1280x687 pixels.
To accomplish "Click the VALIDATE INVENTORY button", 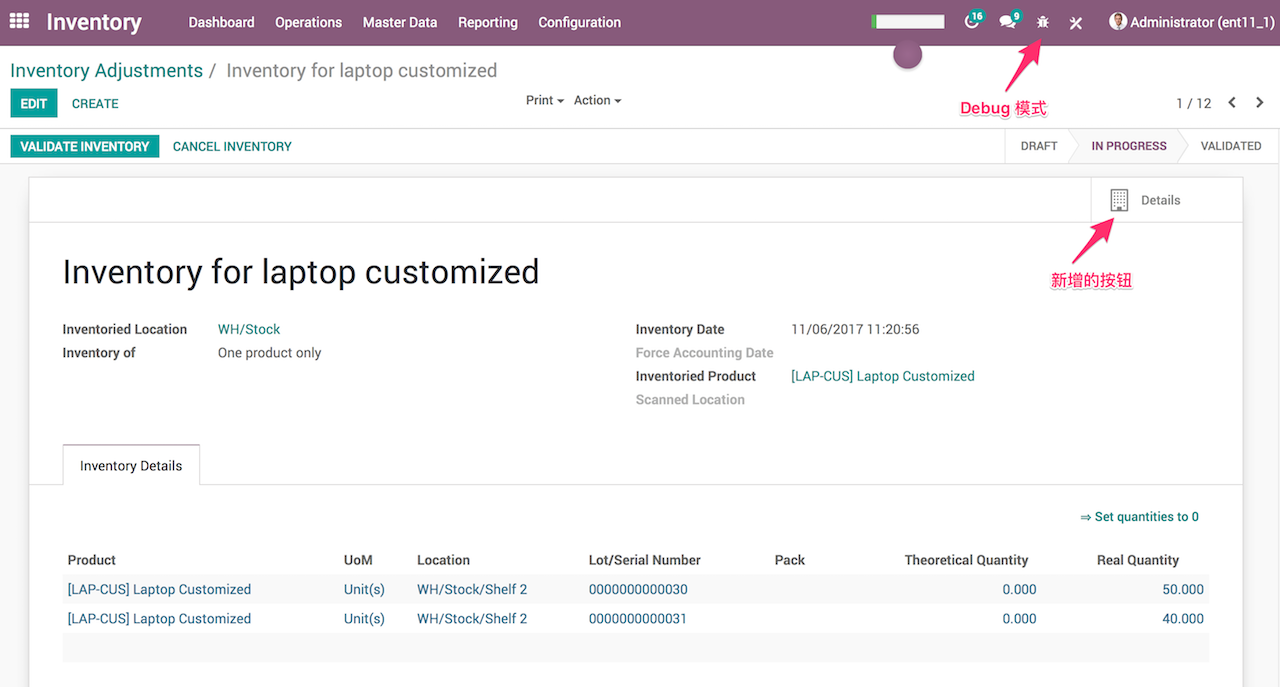I will coord(85,145).
